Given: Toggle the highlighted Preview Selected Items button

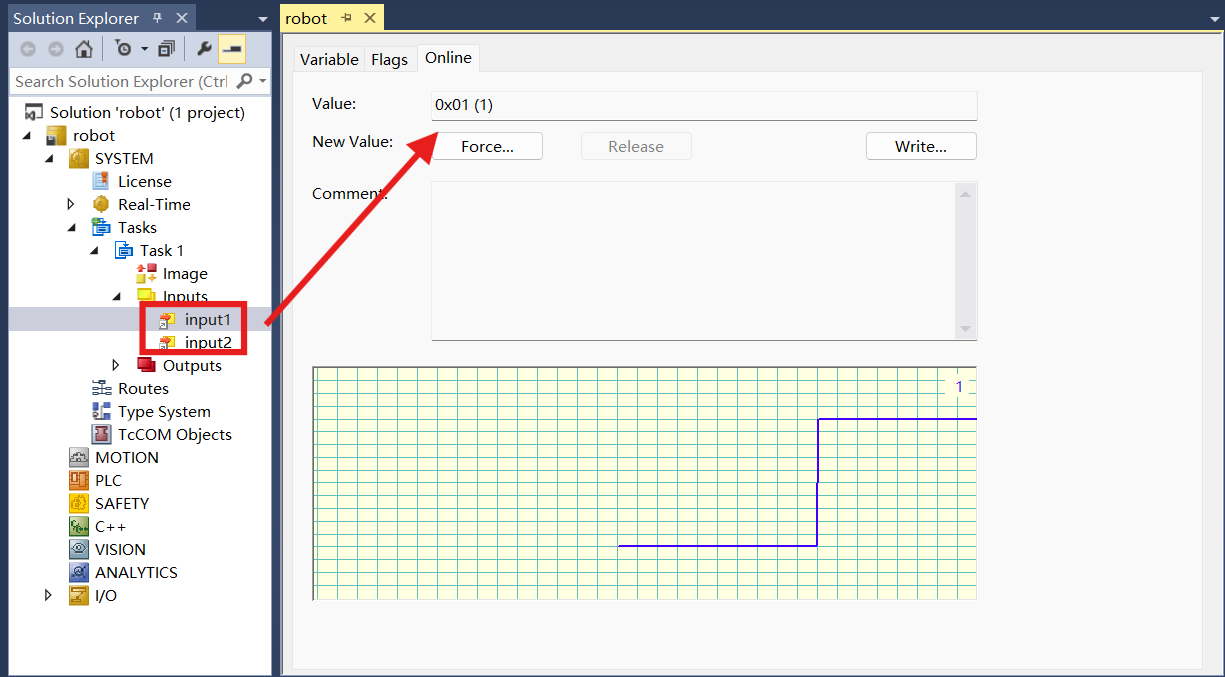Looking at the screenshot, I should (232, 49).
